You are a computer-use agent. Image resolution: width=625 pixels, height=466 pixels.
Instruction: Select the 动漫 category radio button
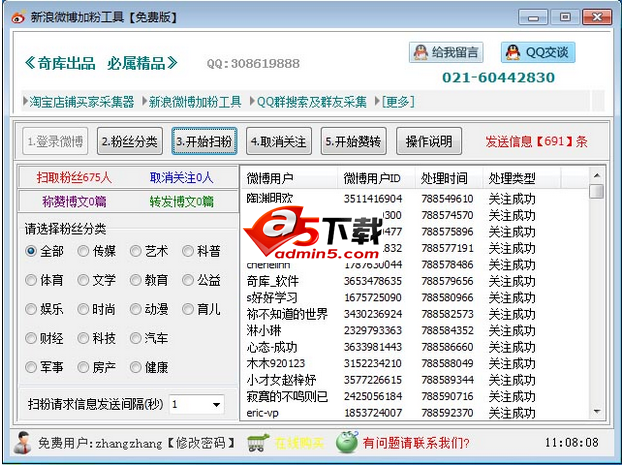point(136,309)
